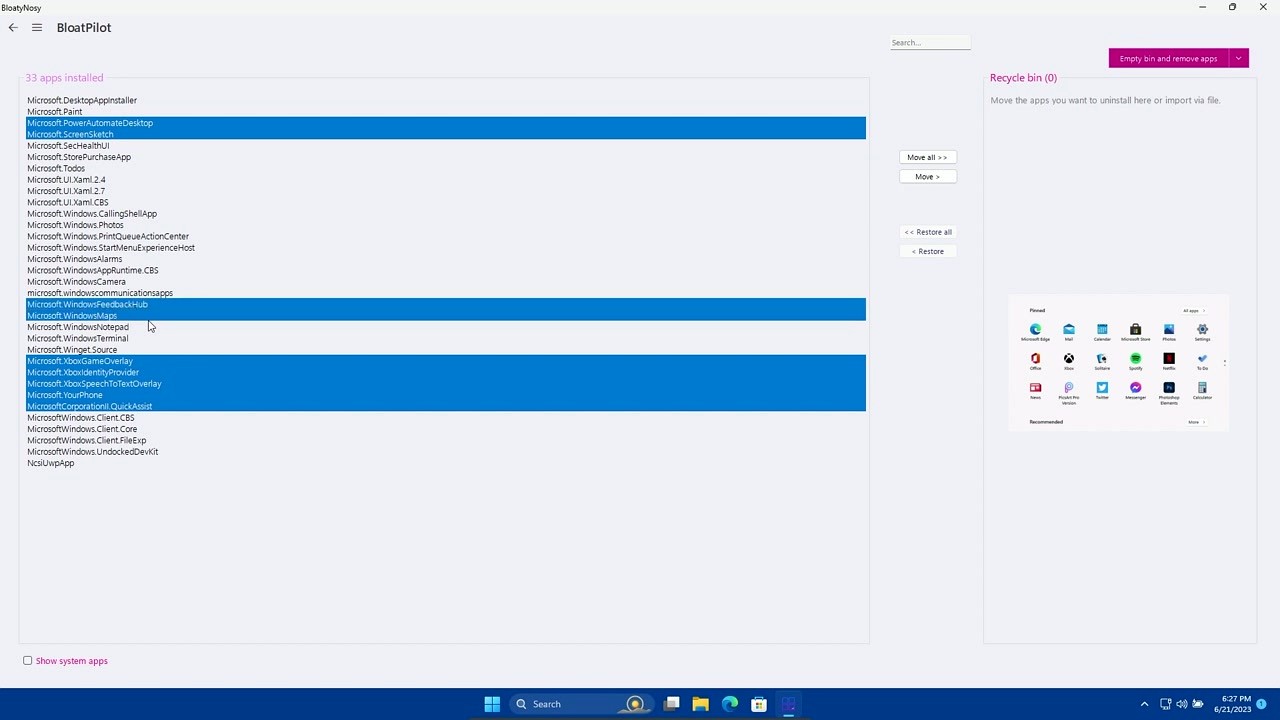Click the Restore all button
Screen dimensions: 1280x720
click(x=928, y=231)
